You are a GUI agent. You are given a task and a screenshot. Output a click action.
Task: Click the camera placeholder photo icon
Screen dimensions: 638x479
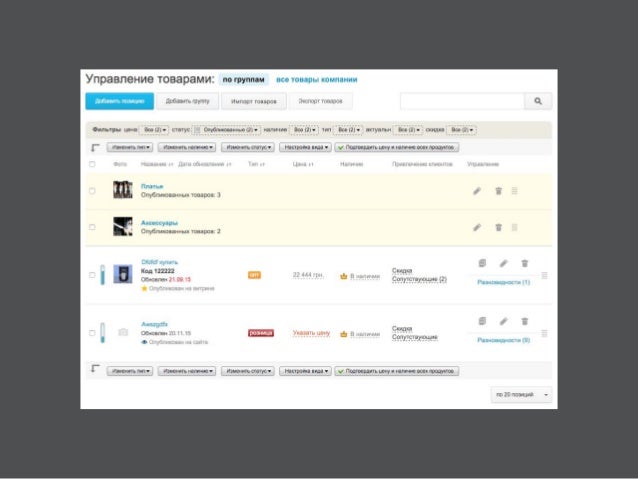click(x=123, y=332)
